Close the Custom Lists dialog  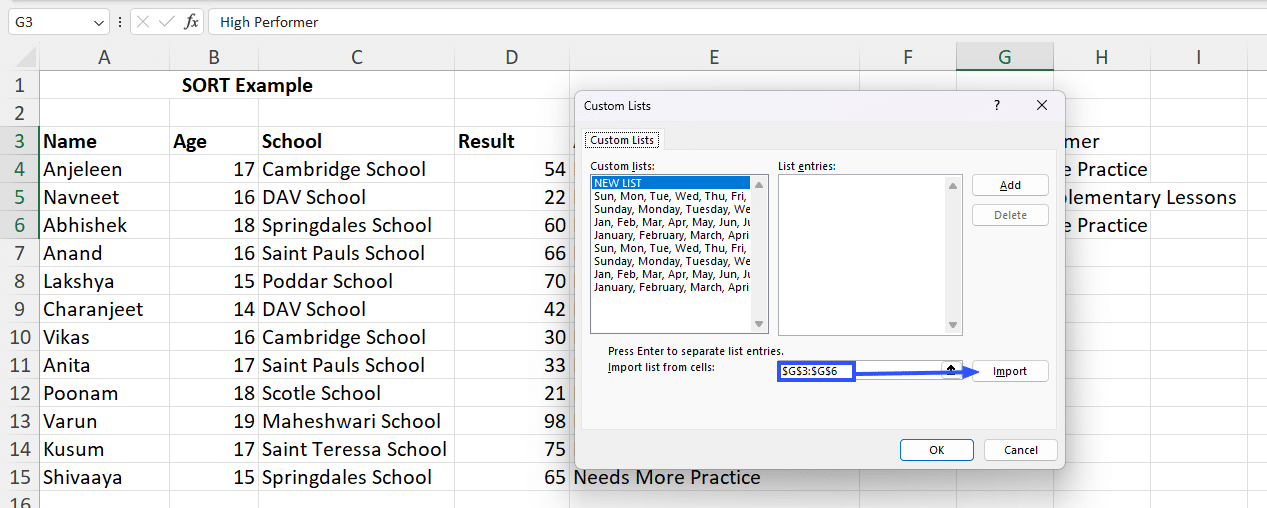pos(1042,105)
